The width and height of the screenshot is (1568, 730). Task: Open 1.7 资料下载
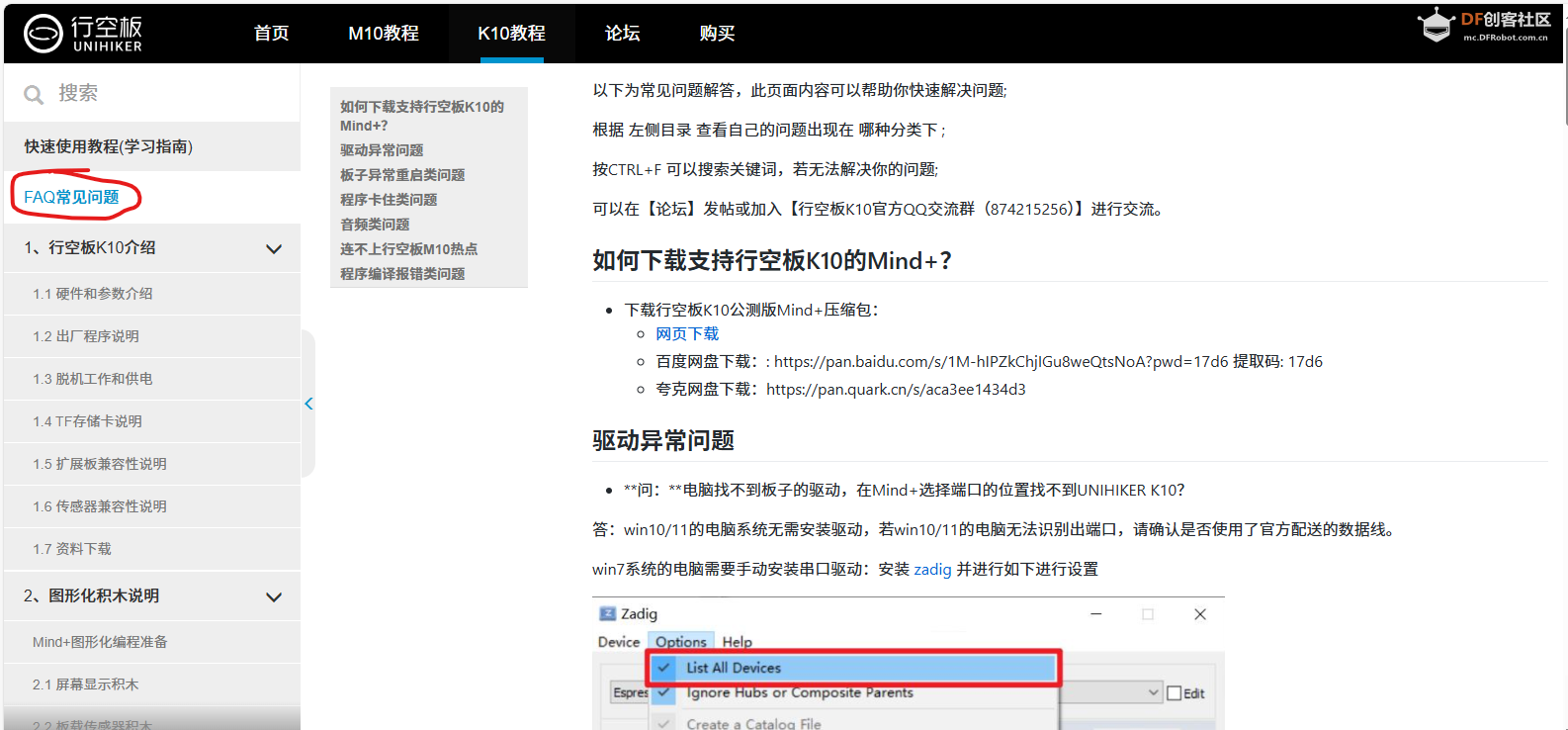(152, 549)
